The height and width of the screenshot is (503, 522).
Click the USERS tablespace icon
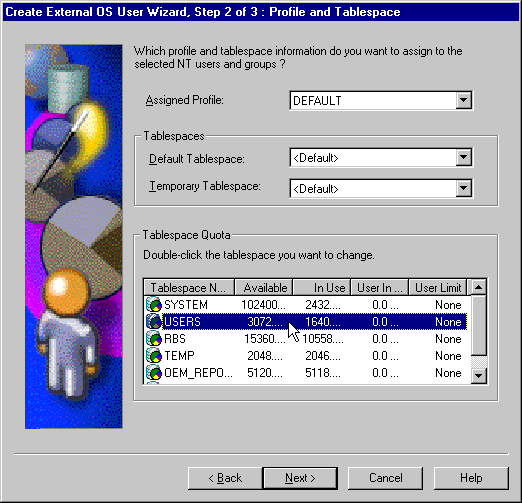(x=154, y=321)
